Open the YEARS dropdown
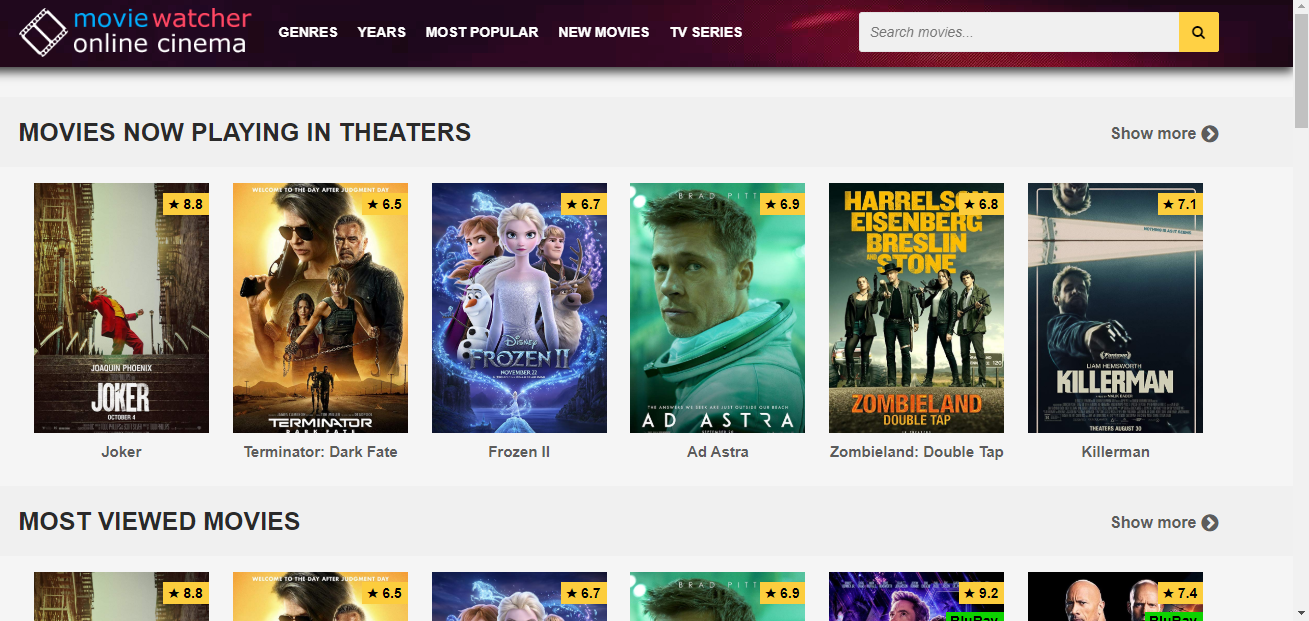The height and width of the screenshot is (621, 1309). tap(381, 31)
